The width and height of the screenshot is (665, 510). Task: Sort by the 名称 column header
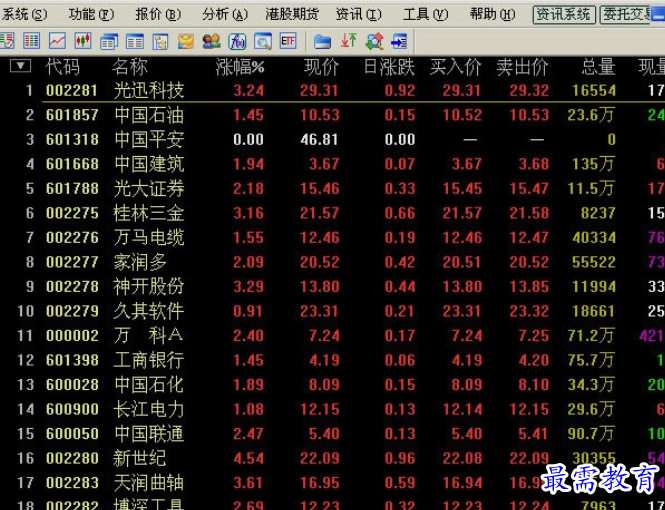pos(130,67)
